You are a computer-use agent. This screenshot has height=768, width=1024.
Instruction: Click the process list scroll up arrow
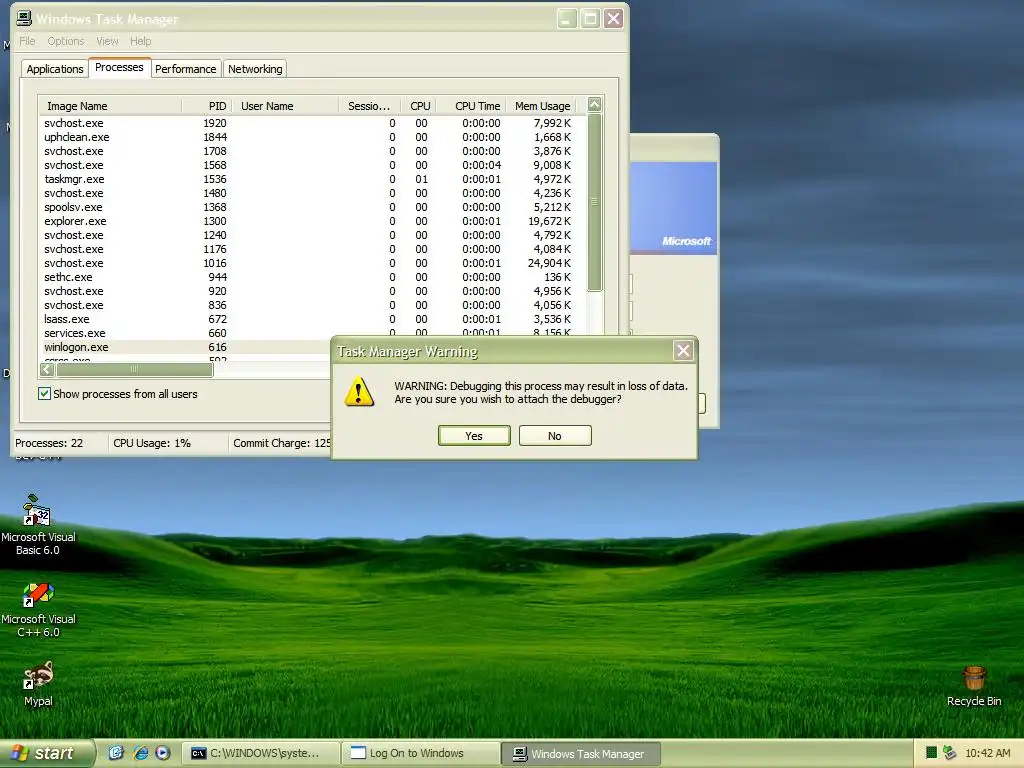(594, 104)
